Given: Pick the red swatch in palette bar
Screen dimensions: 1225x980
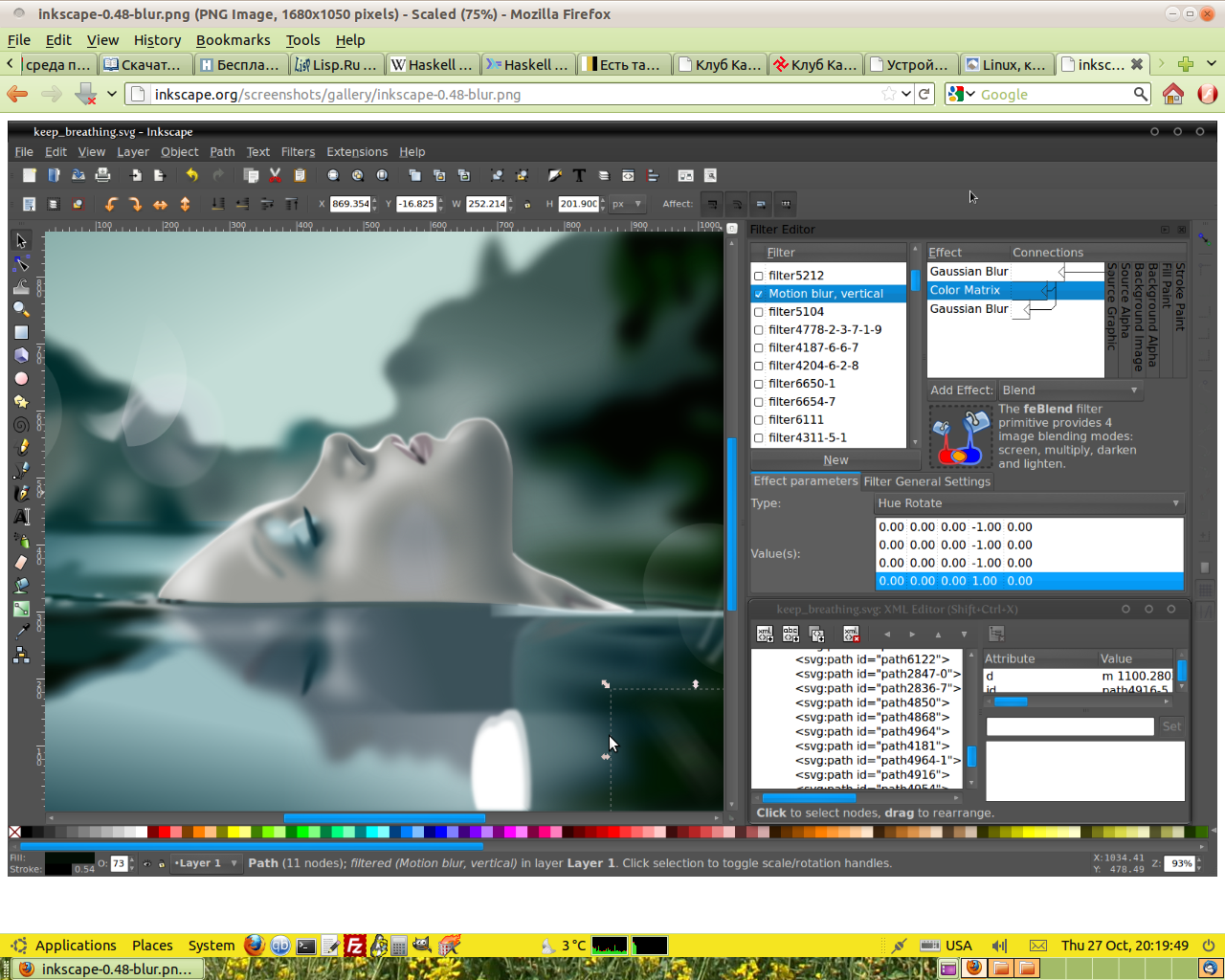Looking at the screenshot, I should [x=165, y=832].
